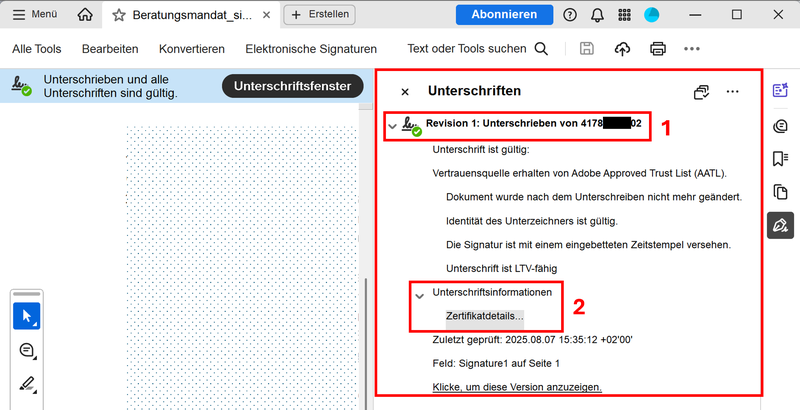The image size is (800, 410).
Task: Select 'Feld: Signature1 auf Seite 1' line
Action: pyautogui.click(x=496, y=363)
